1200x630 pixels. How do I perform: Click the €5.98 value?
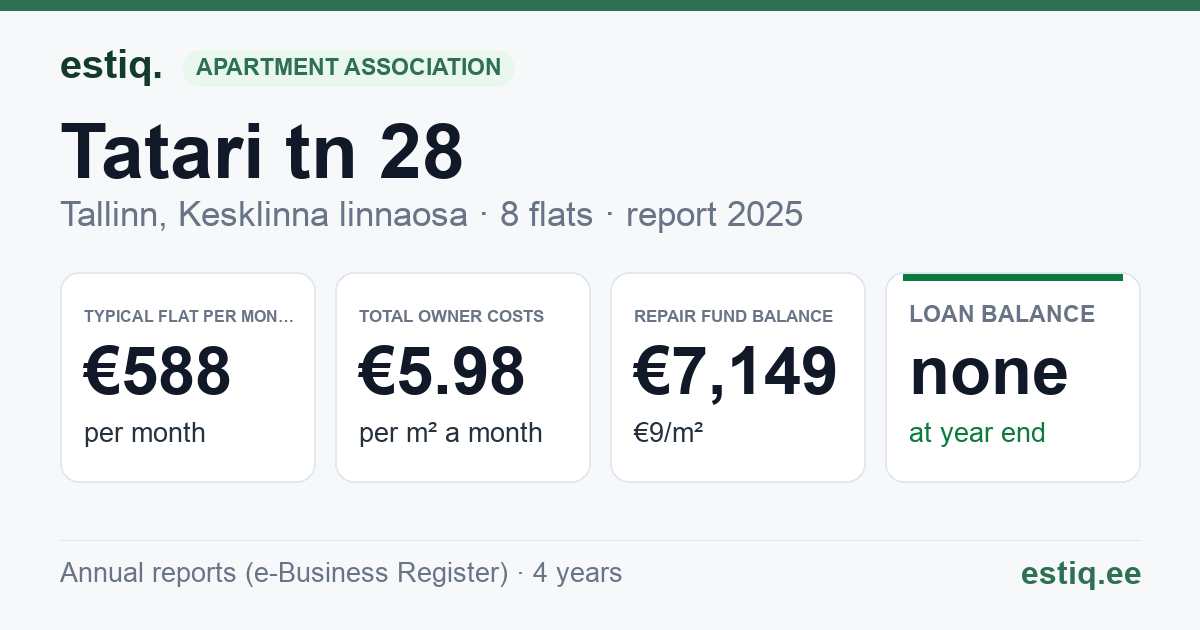442,371
